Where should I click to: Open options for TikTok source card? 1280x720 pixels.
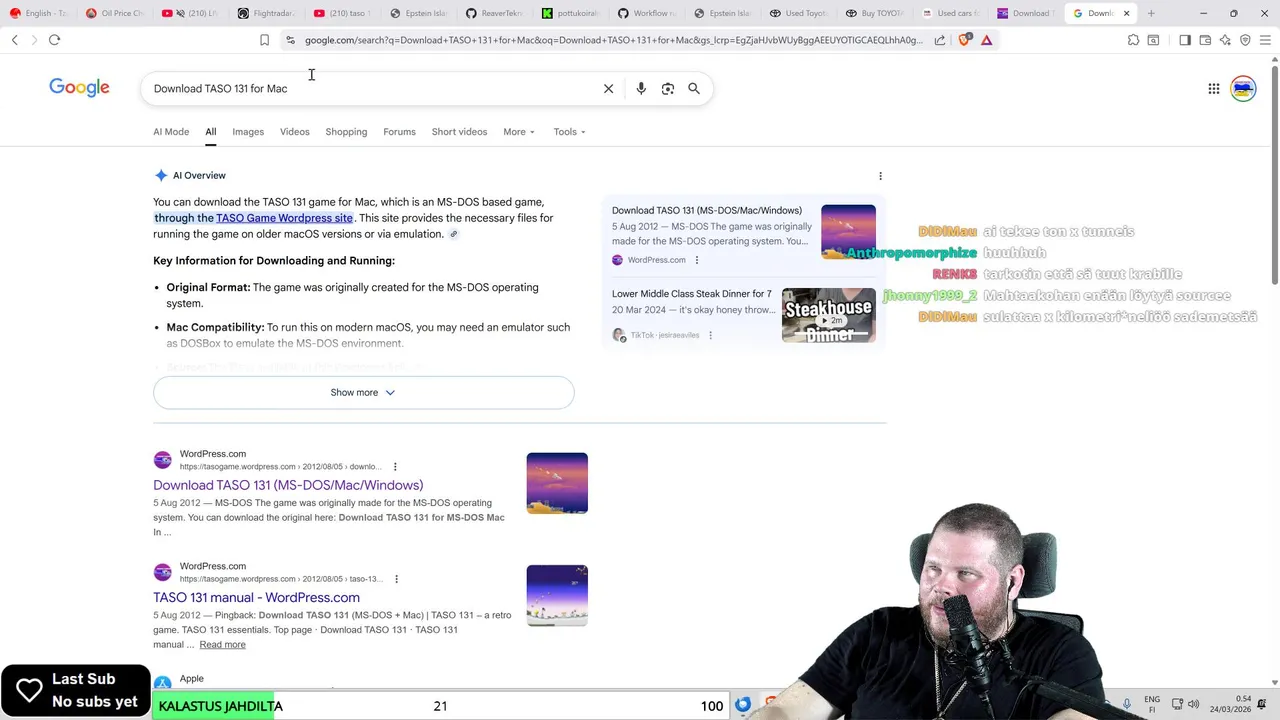pos(710,335)
